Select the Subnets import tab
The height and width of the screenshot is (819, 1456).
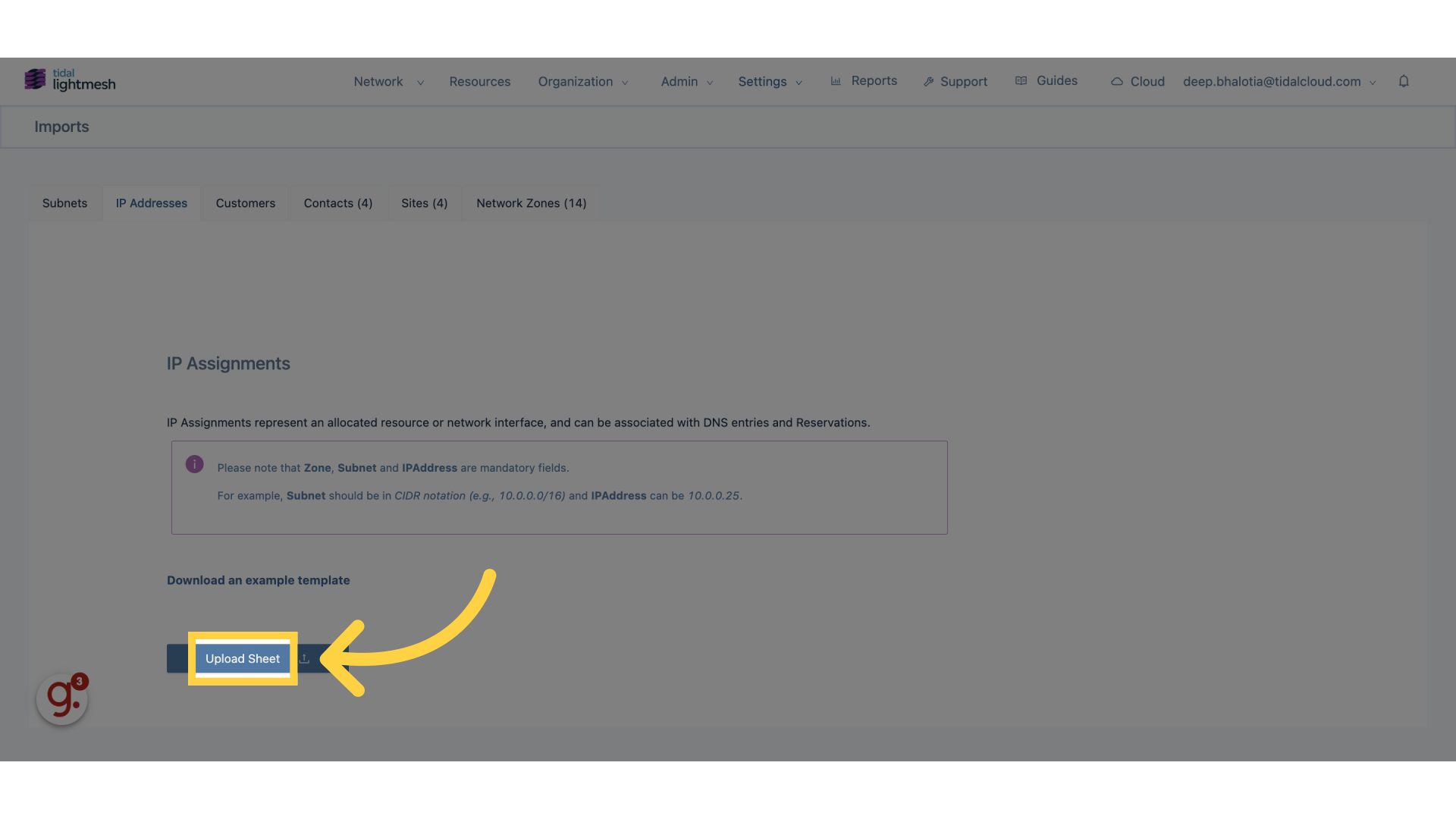point(64,203)
